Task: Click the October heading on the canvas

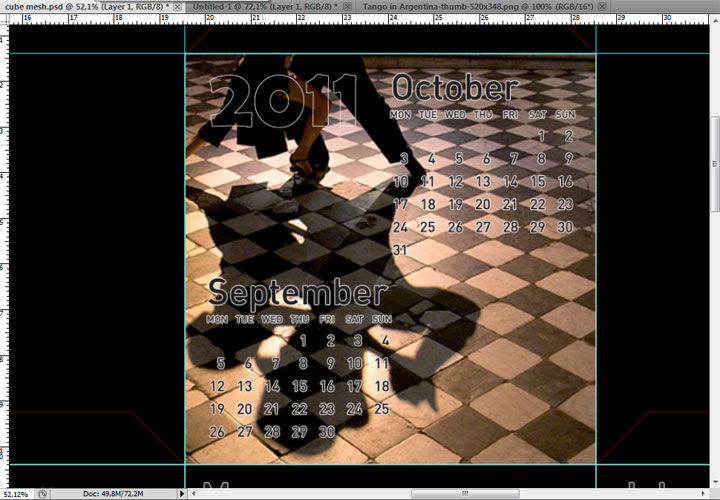Action: click(454, 88)
